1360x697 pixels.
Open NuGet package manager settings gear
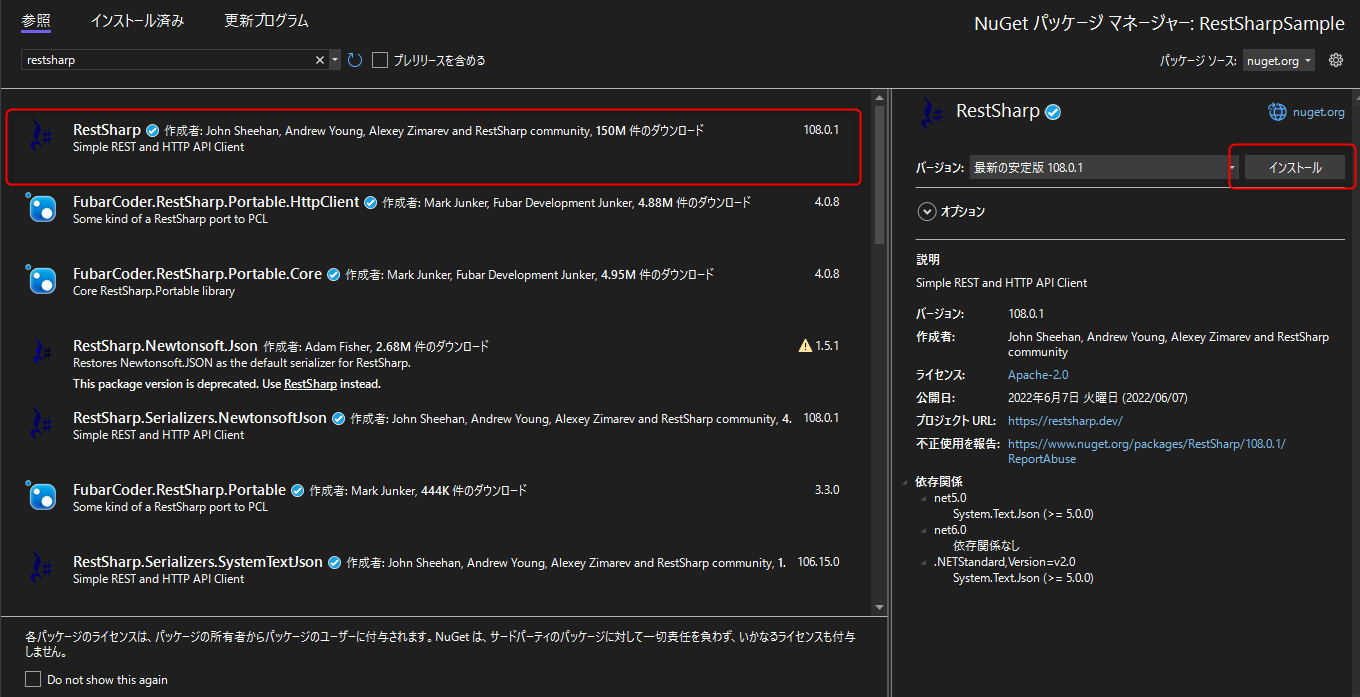pyautogui.click(x=1336, y=59)
